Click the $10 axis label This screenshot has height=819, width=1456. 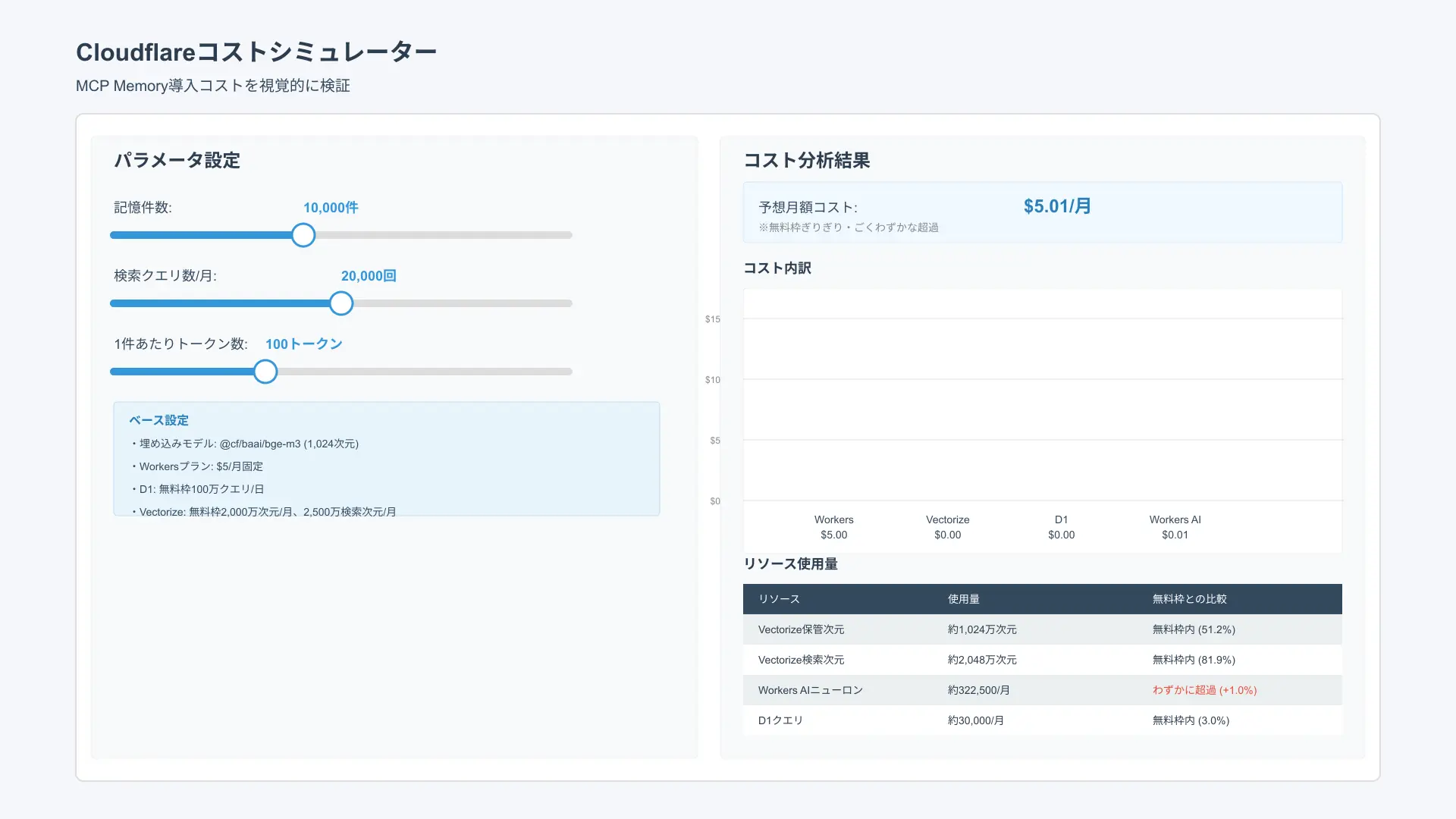tap(713, 380)
